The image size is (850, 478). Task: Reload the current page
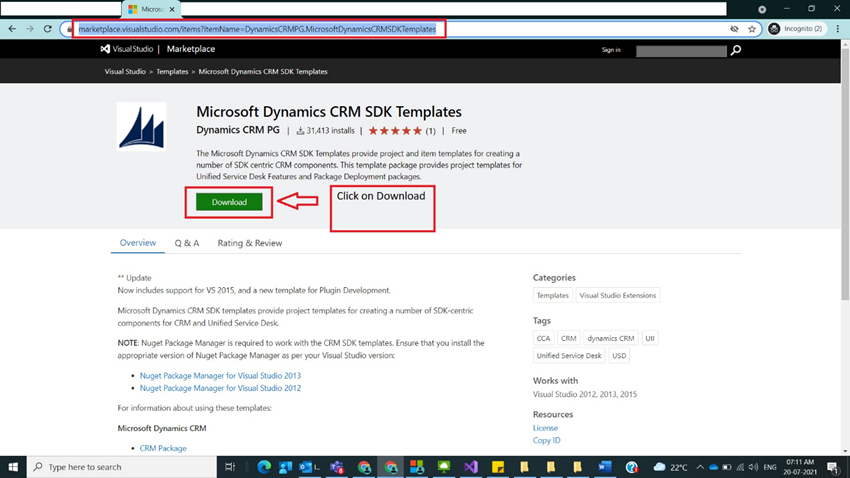[48, 29]
